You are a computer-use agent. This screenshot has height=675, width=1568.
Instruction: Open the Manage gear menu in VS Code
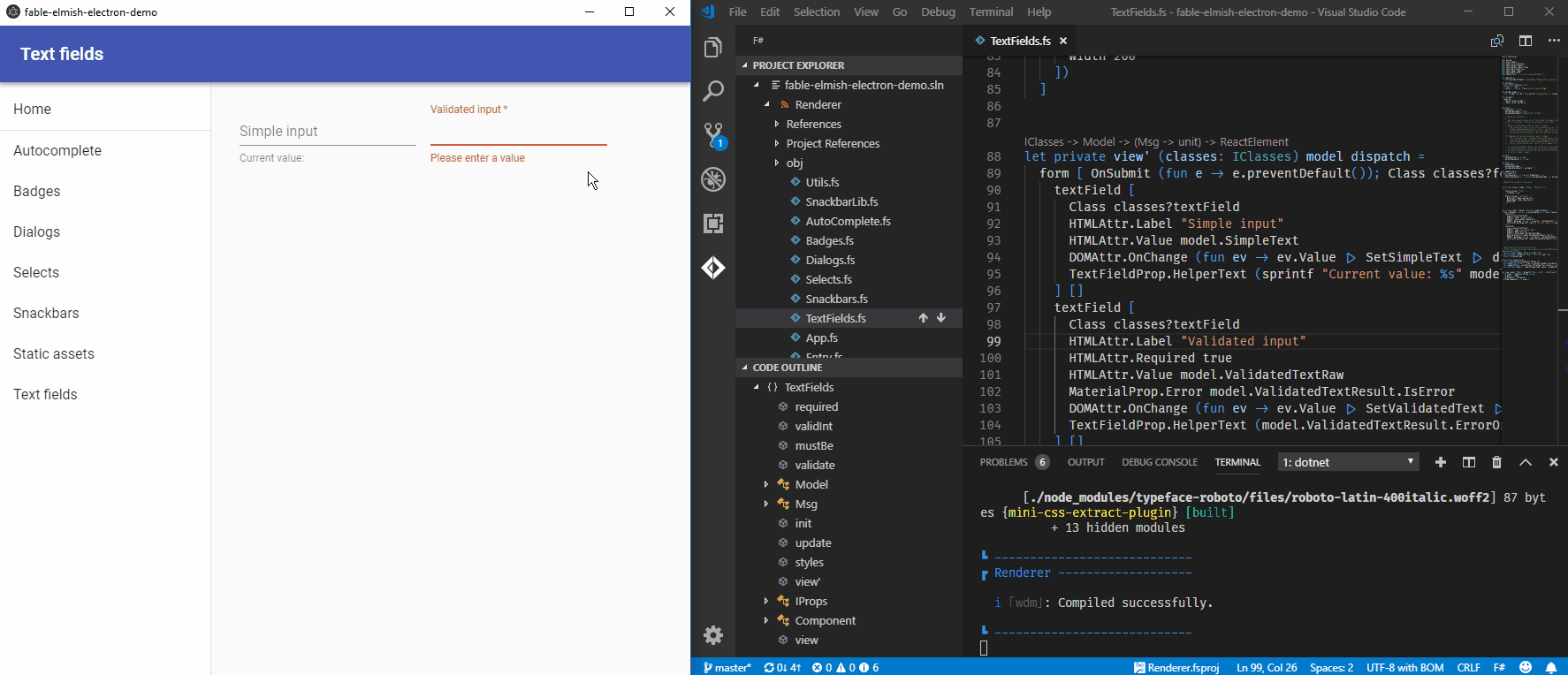pyautogui.click(x=713, y=634)
